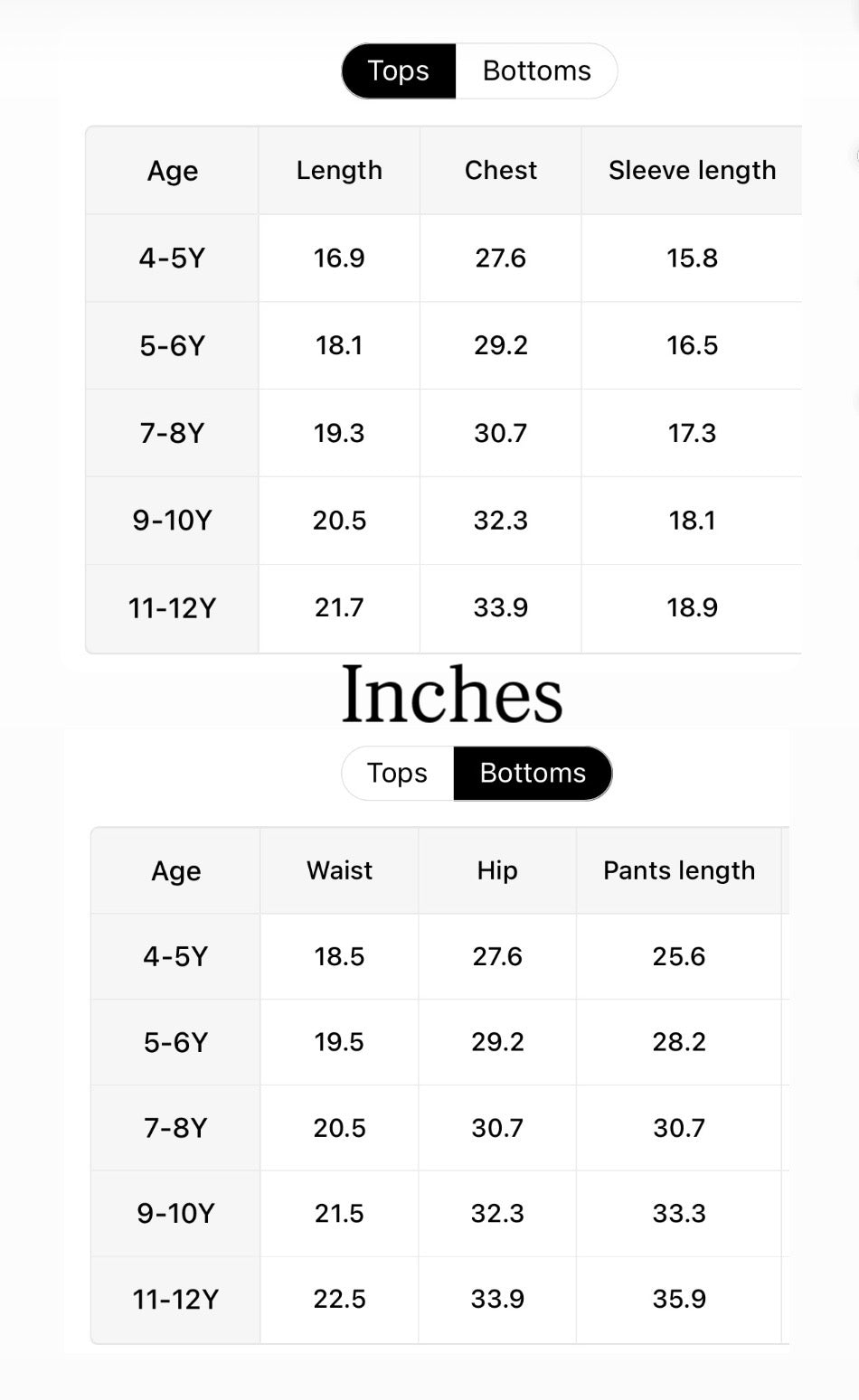
Task: Click the 35.9 pants length value
Action: [x=679, y=1299]
